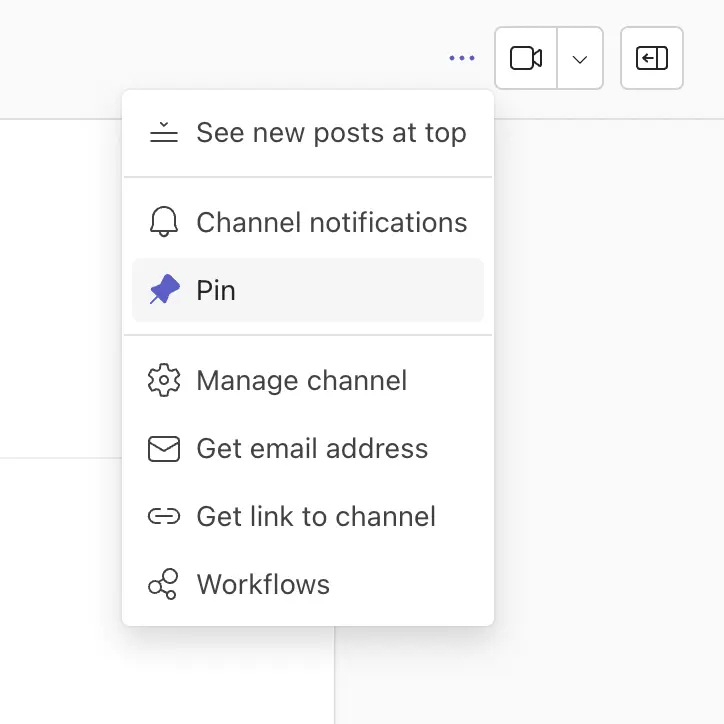
Task: Click the See new posts sort icon
Action: click(x=164, y=133)
